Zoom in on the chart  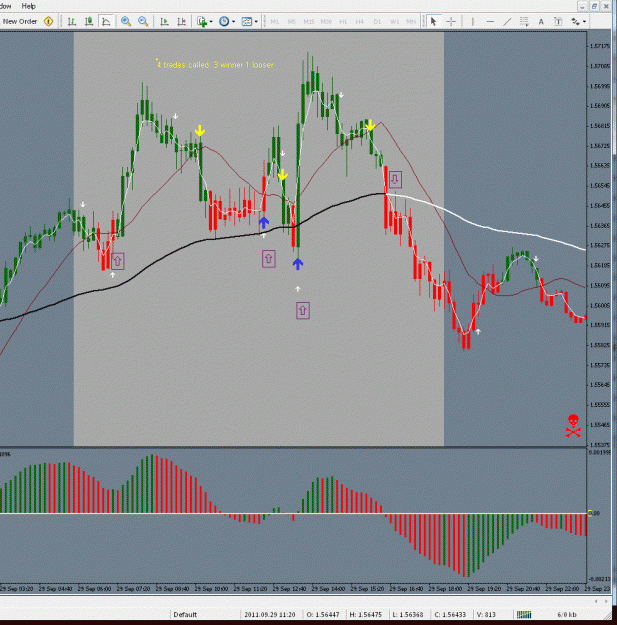[126, 22]
